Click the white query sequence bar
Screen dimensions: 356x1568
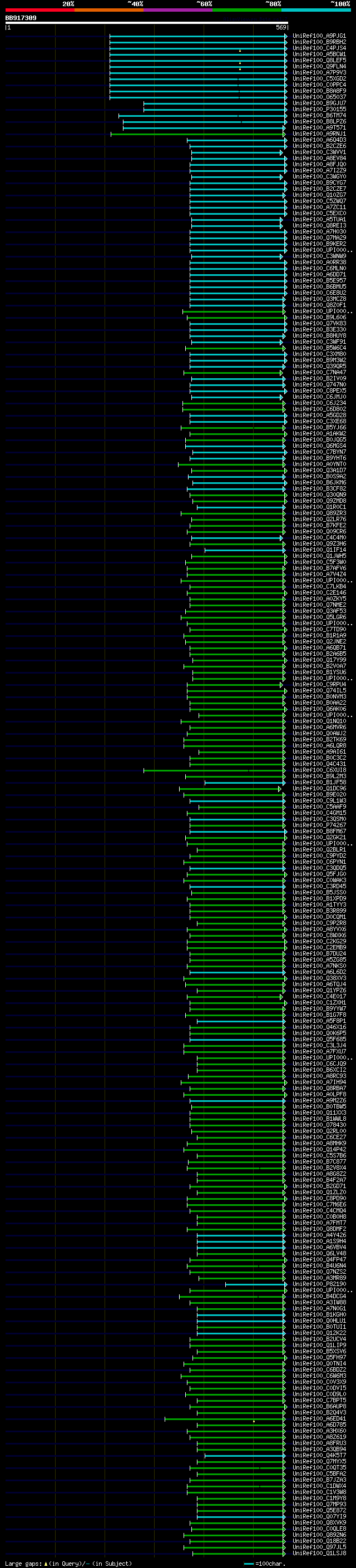coord(147,22)
